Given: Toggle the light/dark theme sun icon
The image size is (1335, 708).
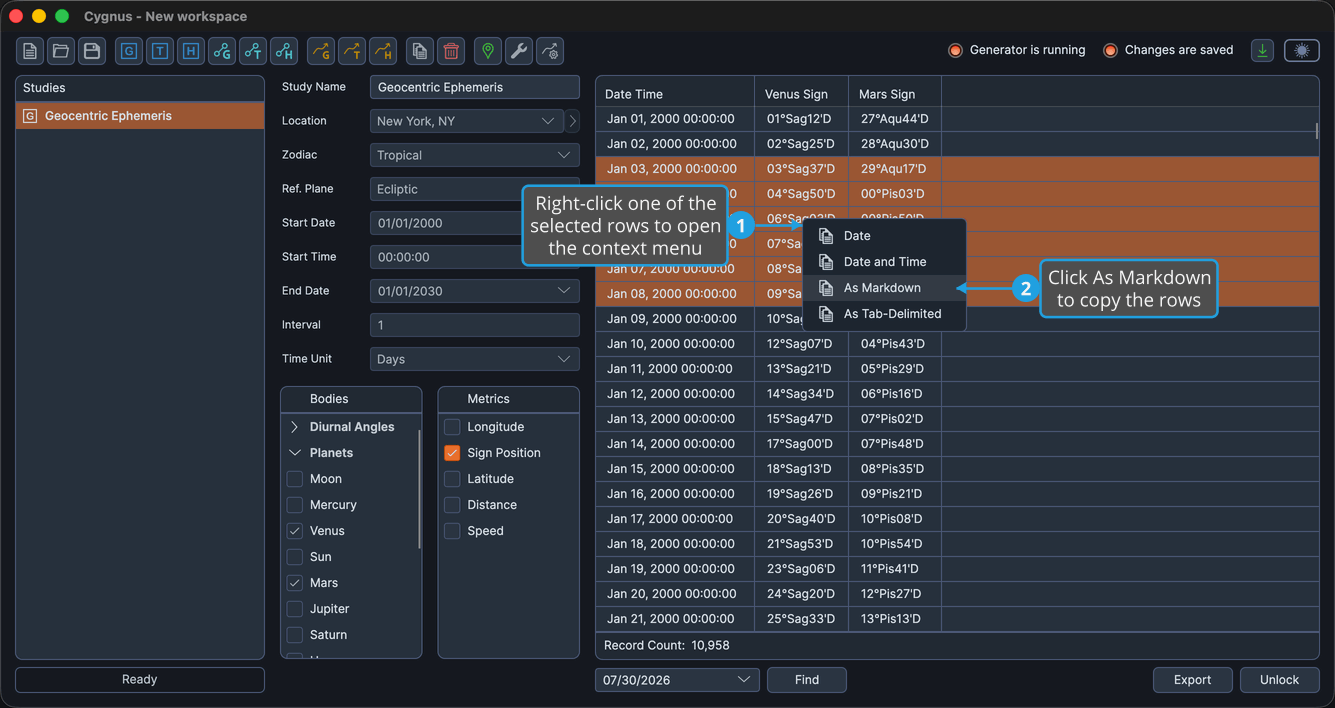Looking at the screenshot, I should tap(1302, 51).
